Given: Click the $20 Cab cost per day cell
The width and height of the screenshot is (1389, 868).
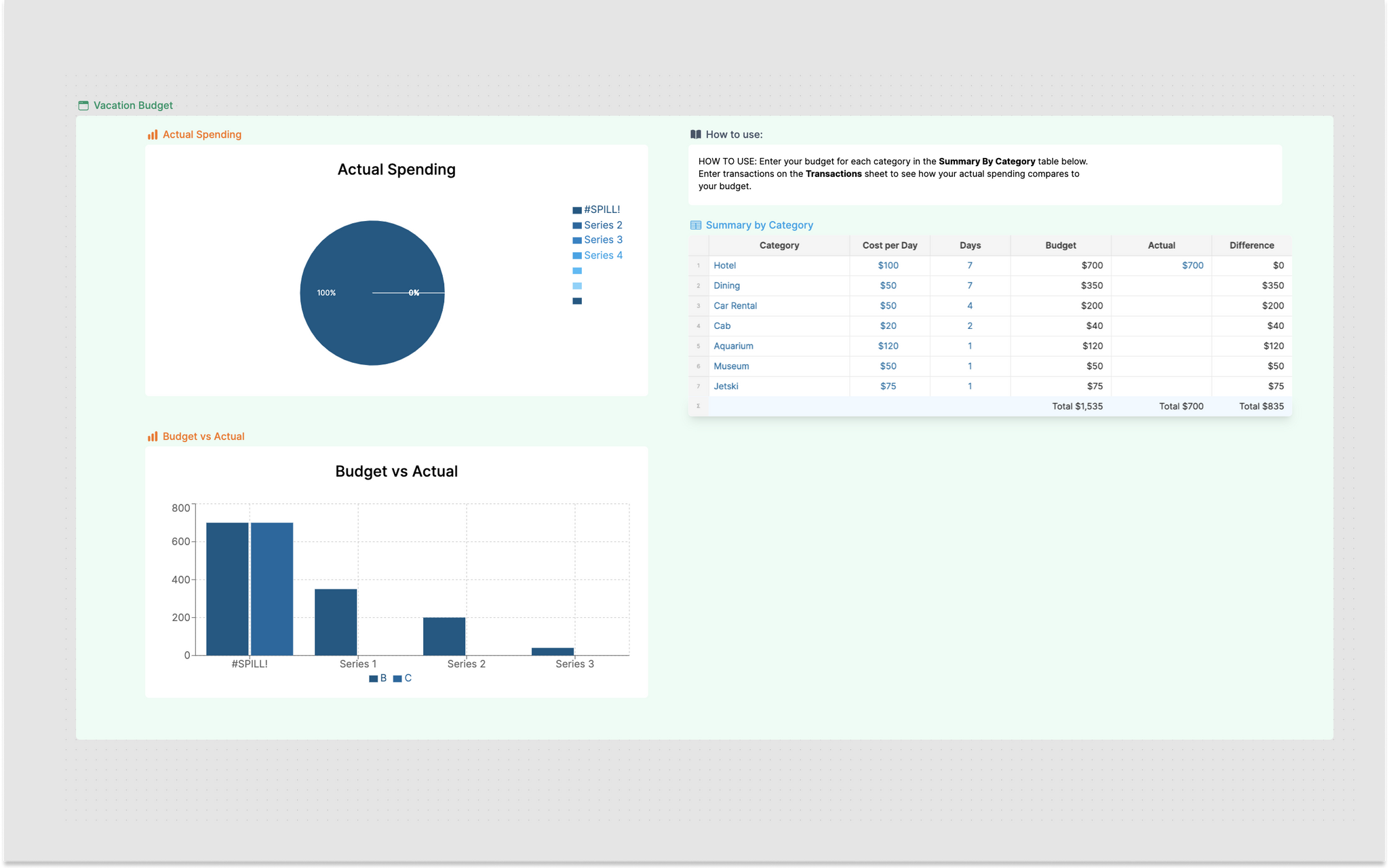Looking at the screenshot, I should tap(889, 326).
